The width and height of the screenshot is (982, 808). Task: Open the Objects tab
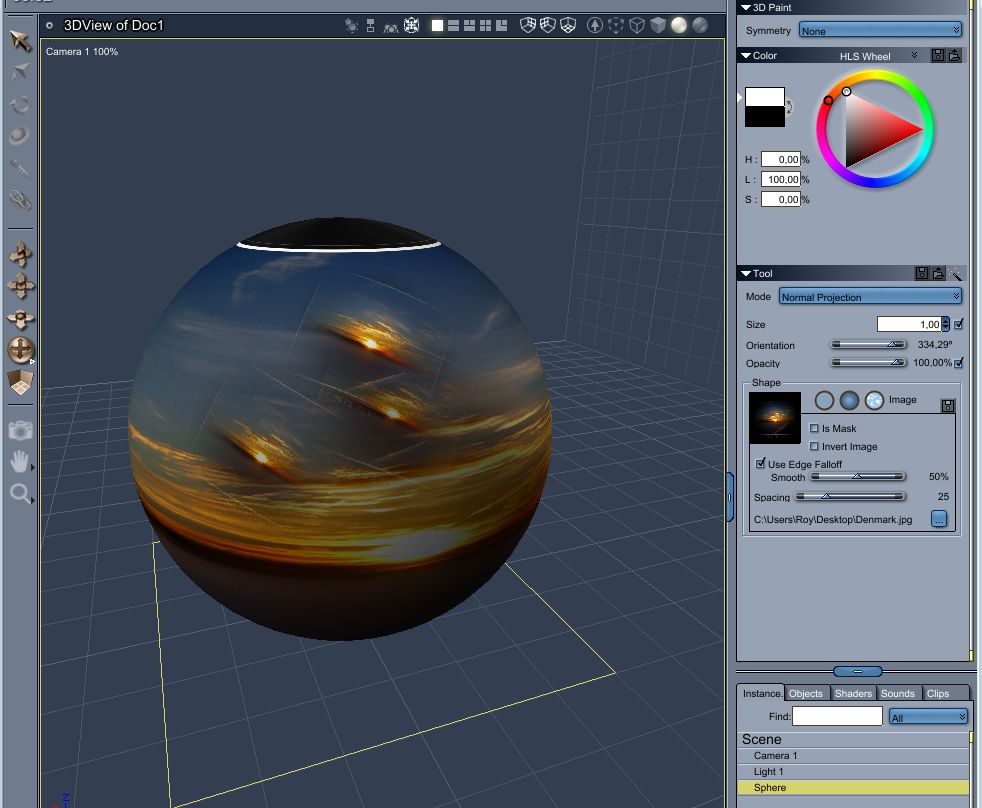point(805,693)
